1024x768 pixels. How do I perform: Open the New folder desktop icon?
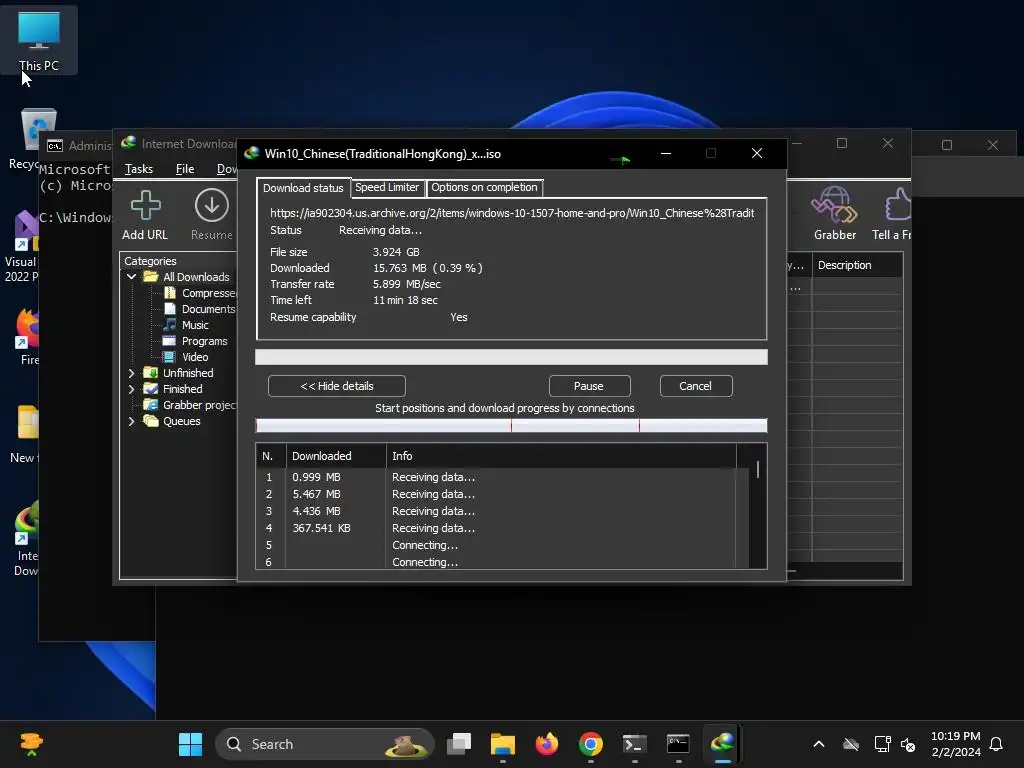pyautogui.click(x=26, y=434)
